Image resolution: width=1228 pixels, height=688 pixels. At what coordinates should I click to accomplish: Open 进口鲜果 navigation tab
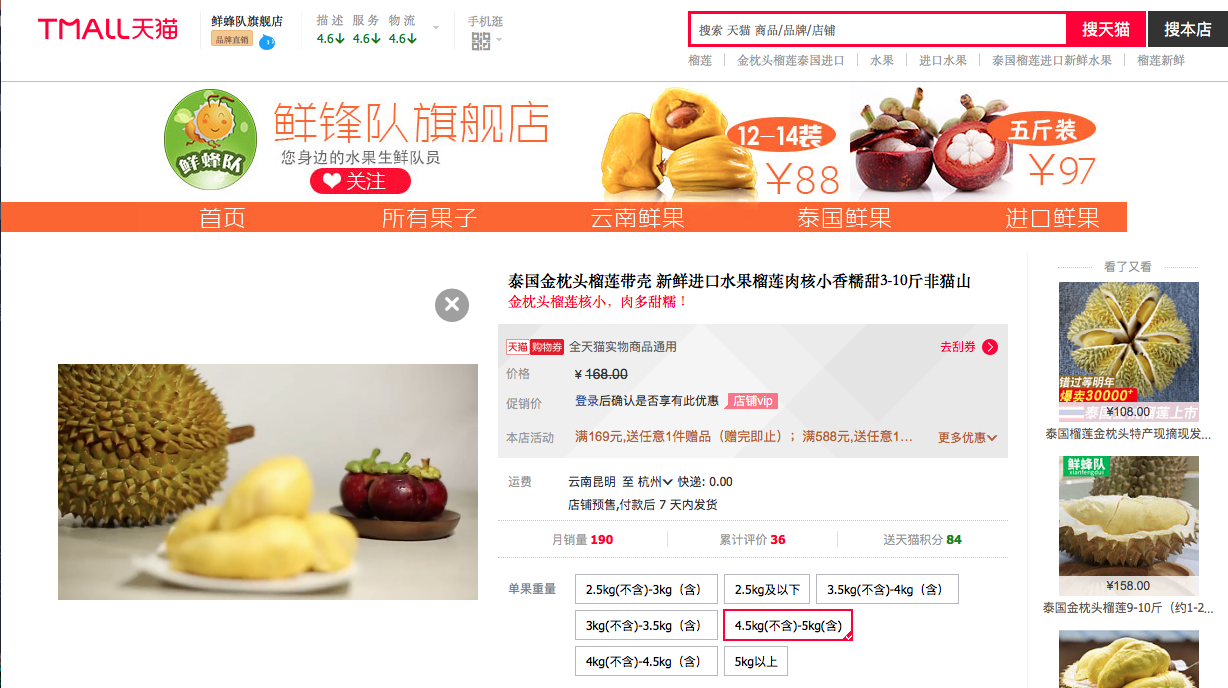coord(1052,218)
